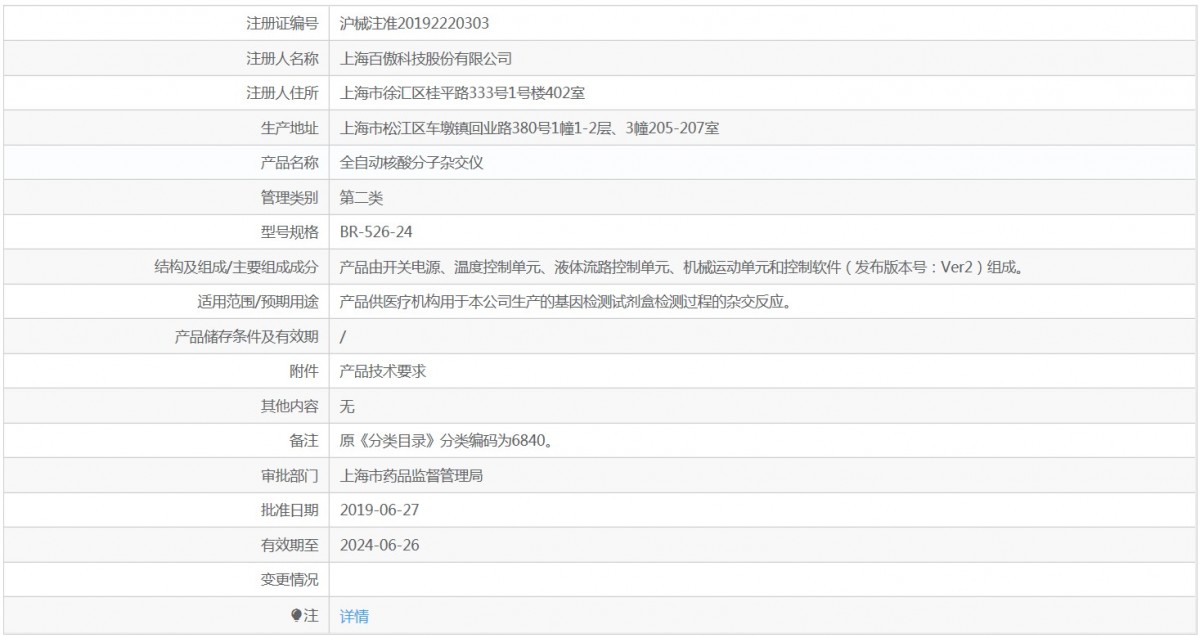Click the 管理类别 label
1200x638 pixels.
pyautogui.click(x=289, y=197)
